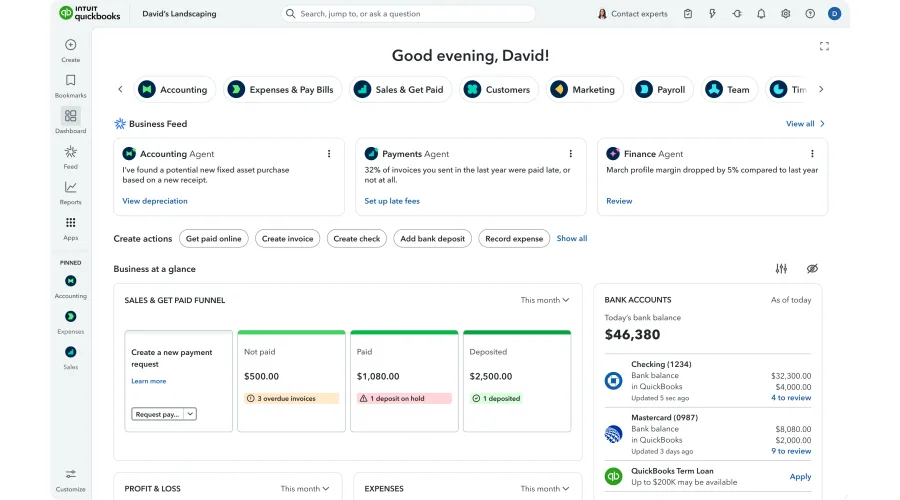Viewport: 900px width, 500px height.
Task: Click 1 deposit on hold badge
Action: [x=404, y=398]
